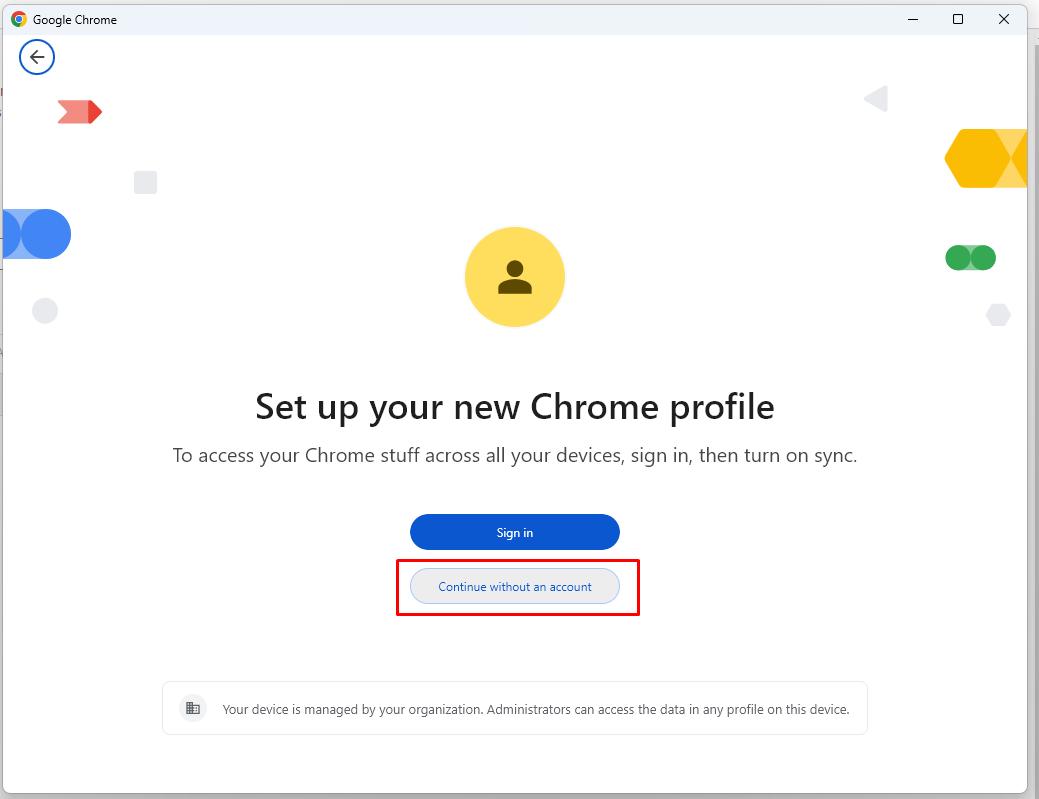Choose Continue without an account
This screenshot has width=1039, height=799.
pos(514,586)
